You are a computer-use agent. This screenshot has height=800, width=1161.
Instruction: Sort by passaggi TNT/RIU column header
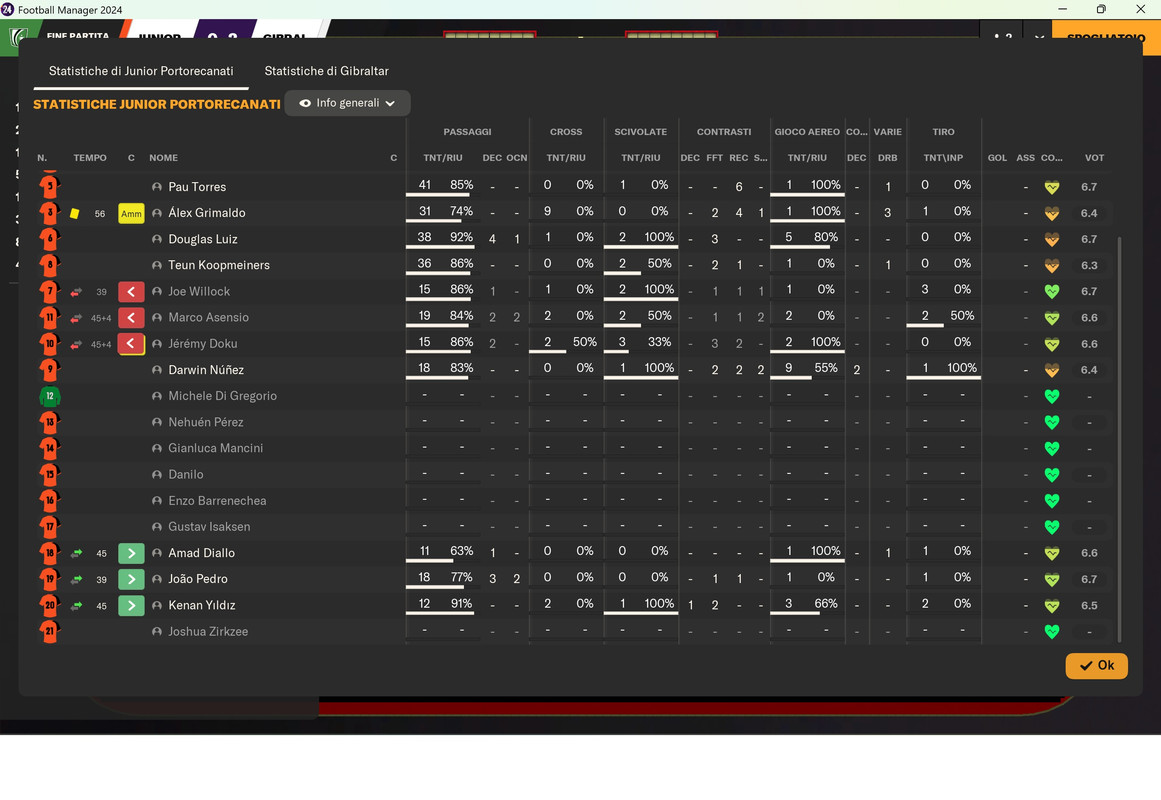443,158
